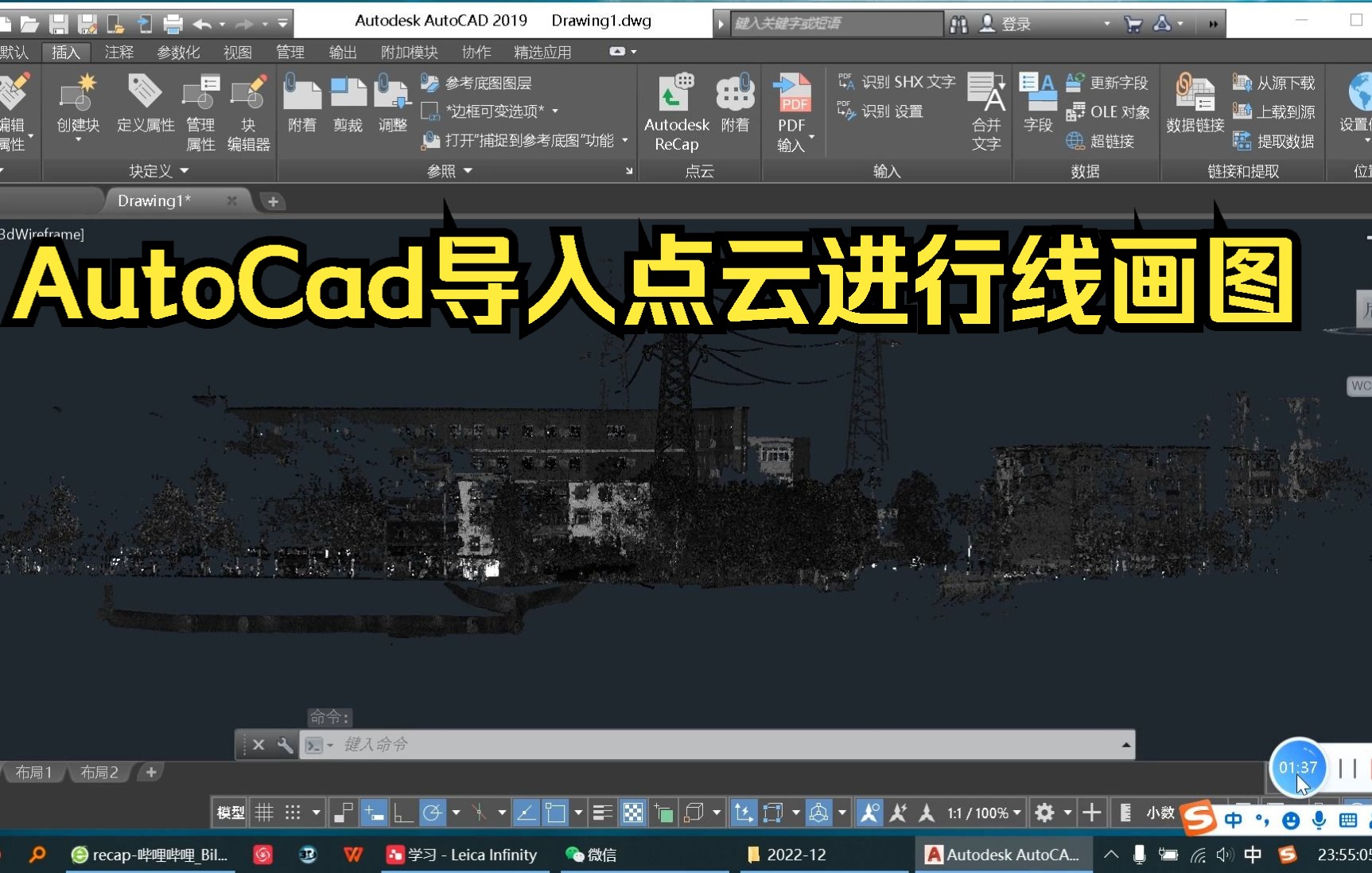The image size is (1372, 873).
Task: Toggle polar tracking in status bar
Action: point(432,813)
